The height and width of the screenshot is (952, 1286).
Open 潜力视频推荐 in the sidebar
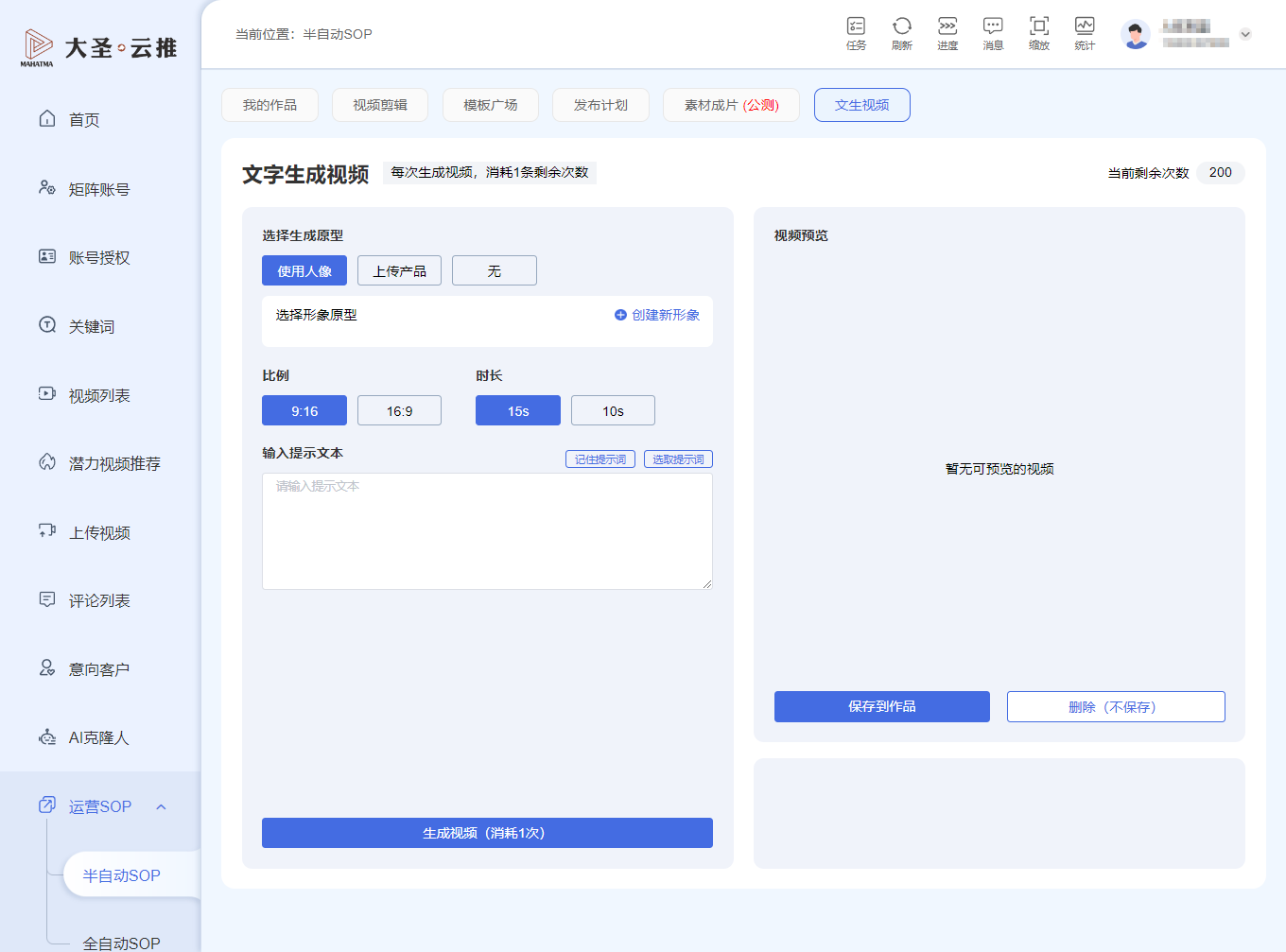click(x=100, y=463)
